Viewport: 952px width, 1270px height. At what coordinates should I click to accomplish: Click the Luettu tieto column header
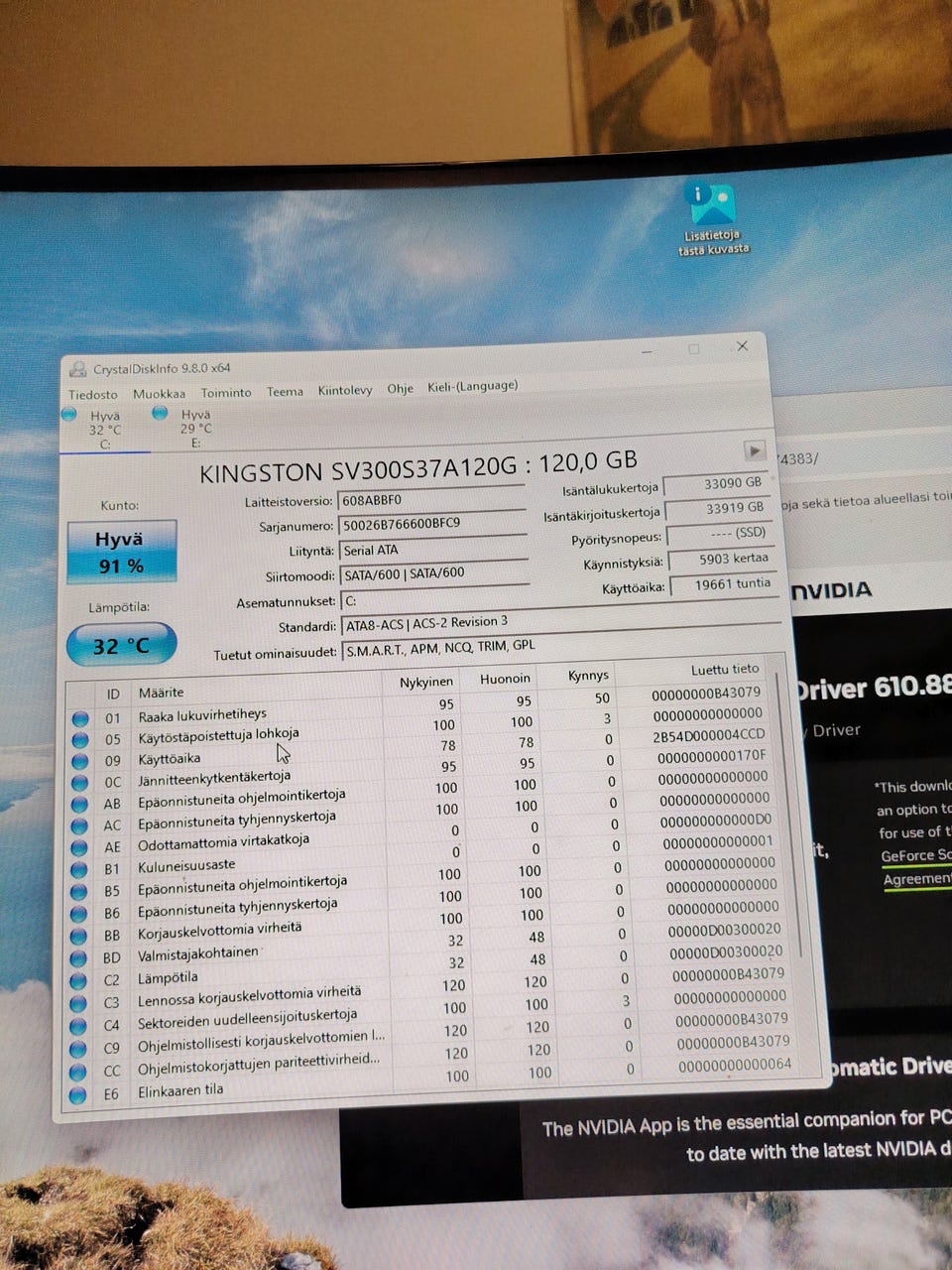coord(725,670)
